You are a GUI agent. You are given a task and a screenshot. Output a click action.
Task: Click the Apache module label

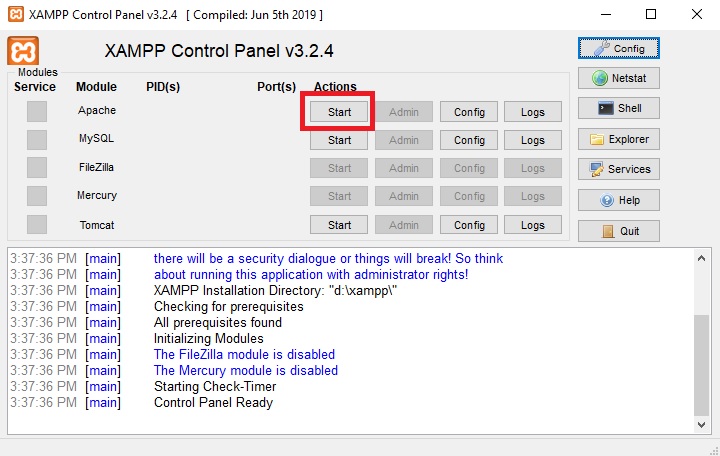96,110
